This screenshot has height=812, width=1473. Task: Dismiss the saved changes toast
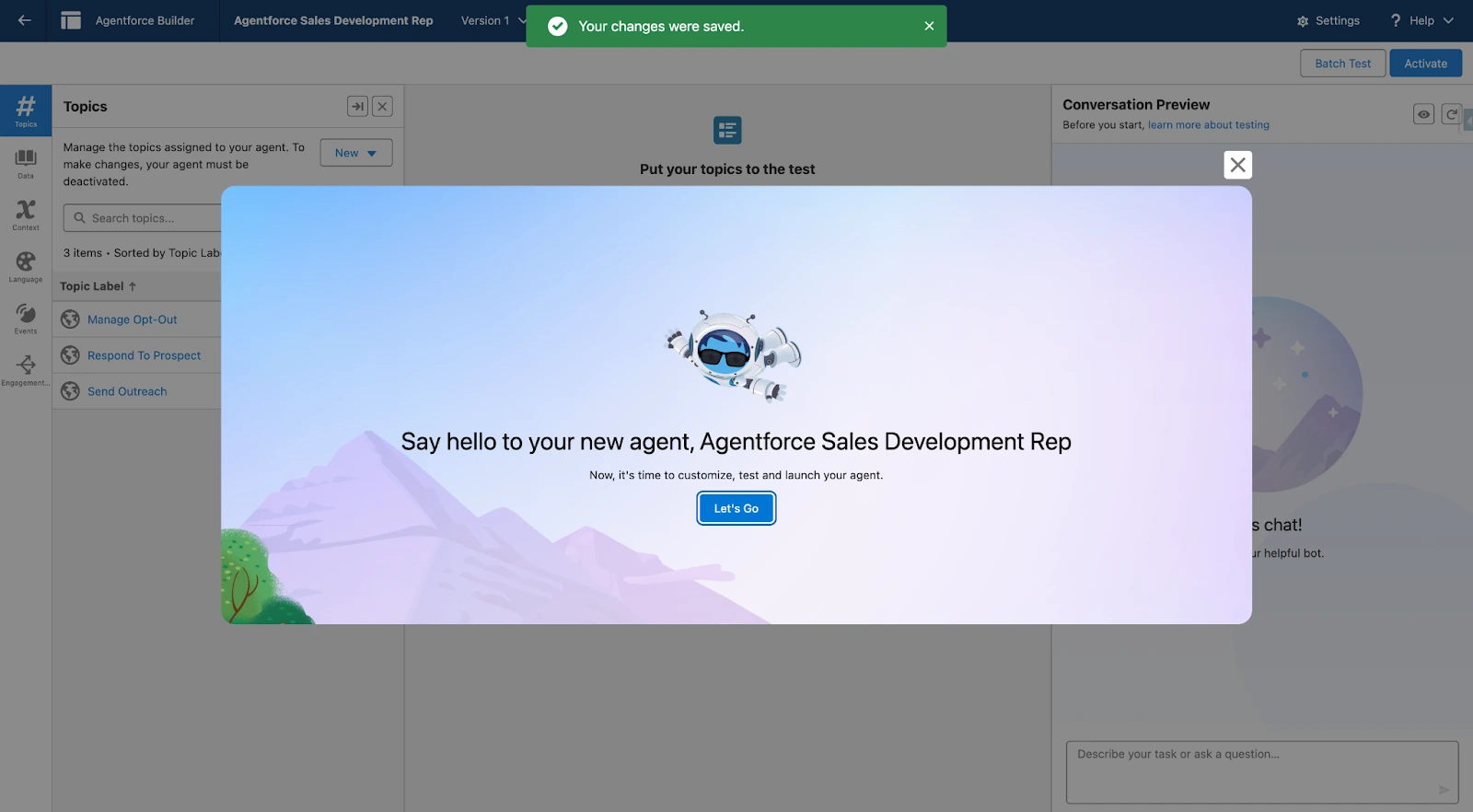click(x=929, y=26)
